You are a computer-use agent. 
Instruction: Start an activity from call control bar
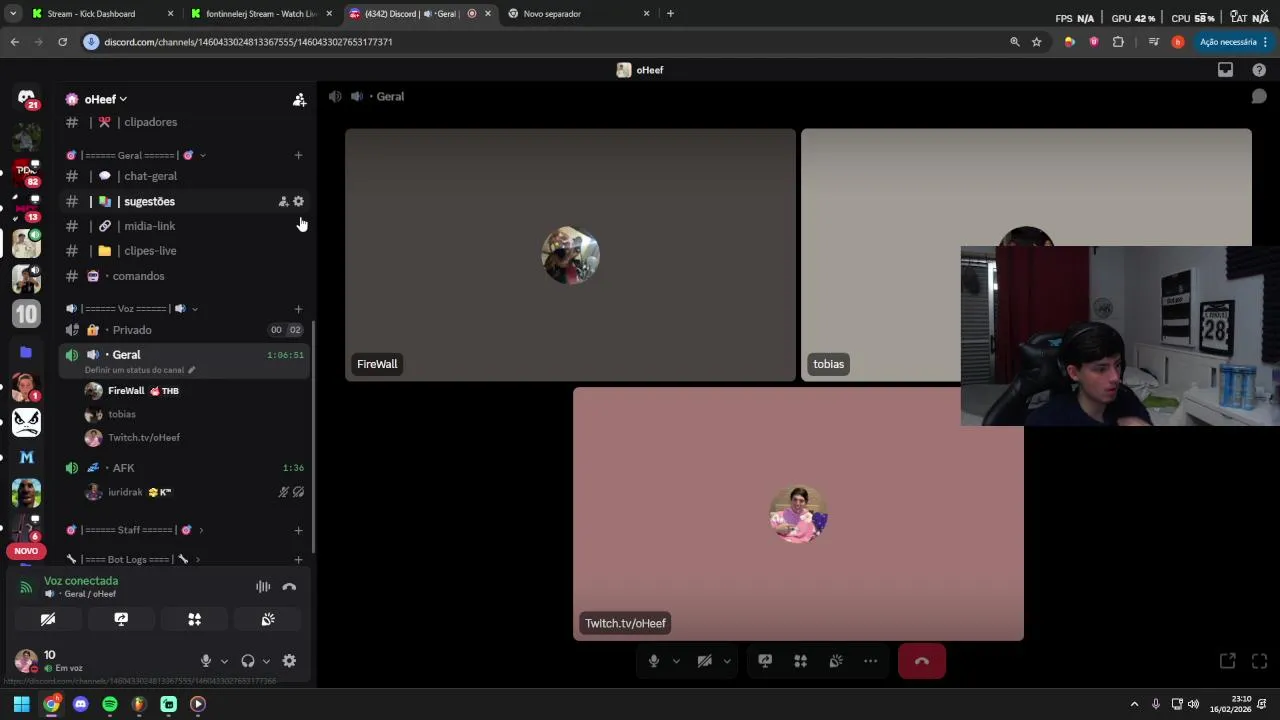coord(800,661)
